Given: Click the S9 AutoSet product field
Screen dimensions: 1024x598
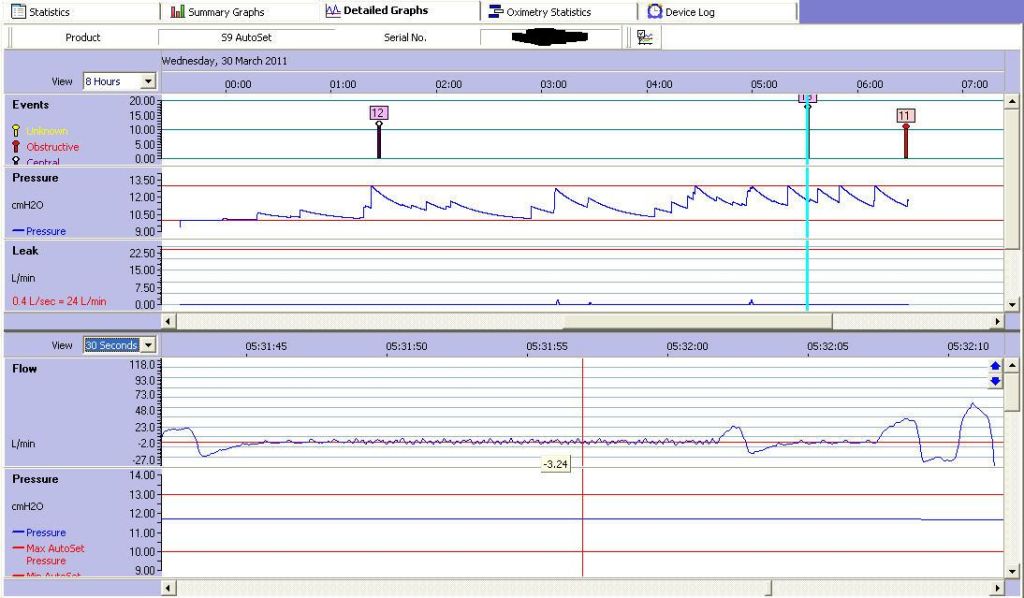Looking at the screenshot, I should [246, 37].
